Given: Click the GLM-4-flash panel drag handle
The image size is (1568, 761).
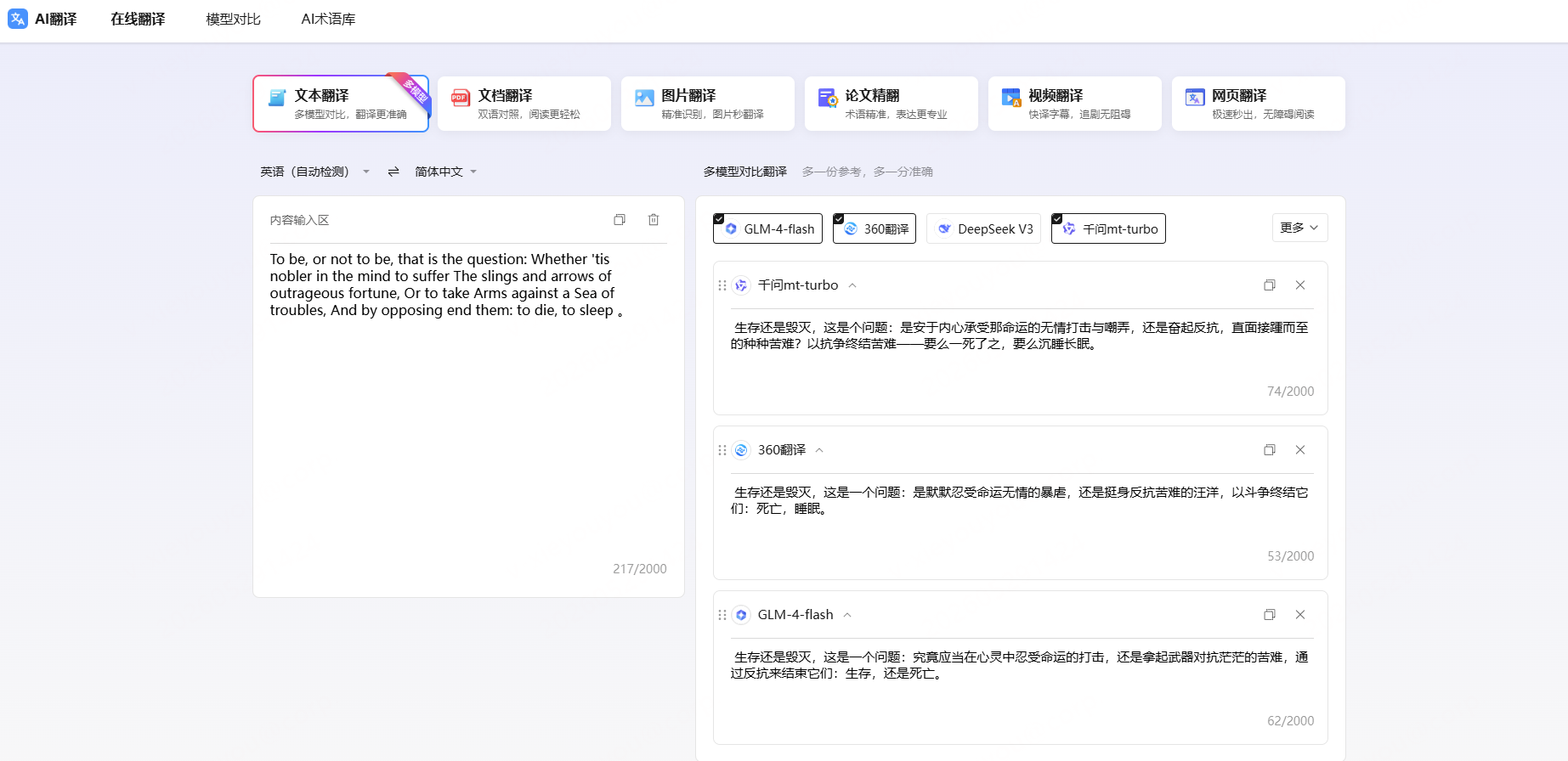Looking at the screenshot, I should tap(722, 615).
